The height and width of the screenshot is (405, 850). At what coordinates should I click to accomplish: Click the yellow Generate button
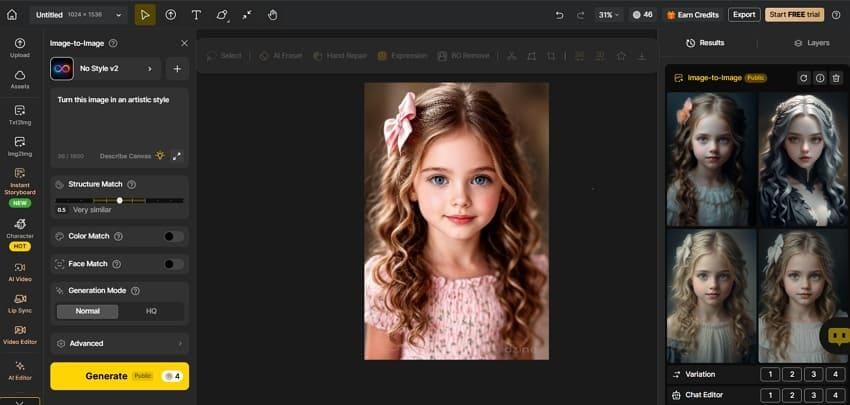(x=119, y=376)
